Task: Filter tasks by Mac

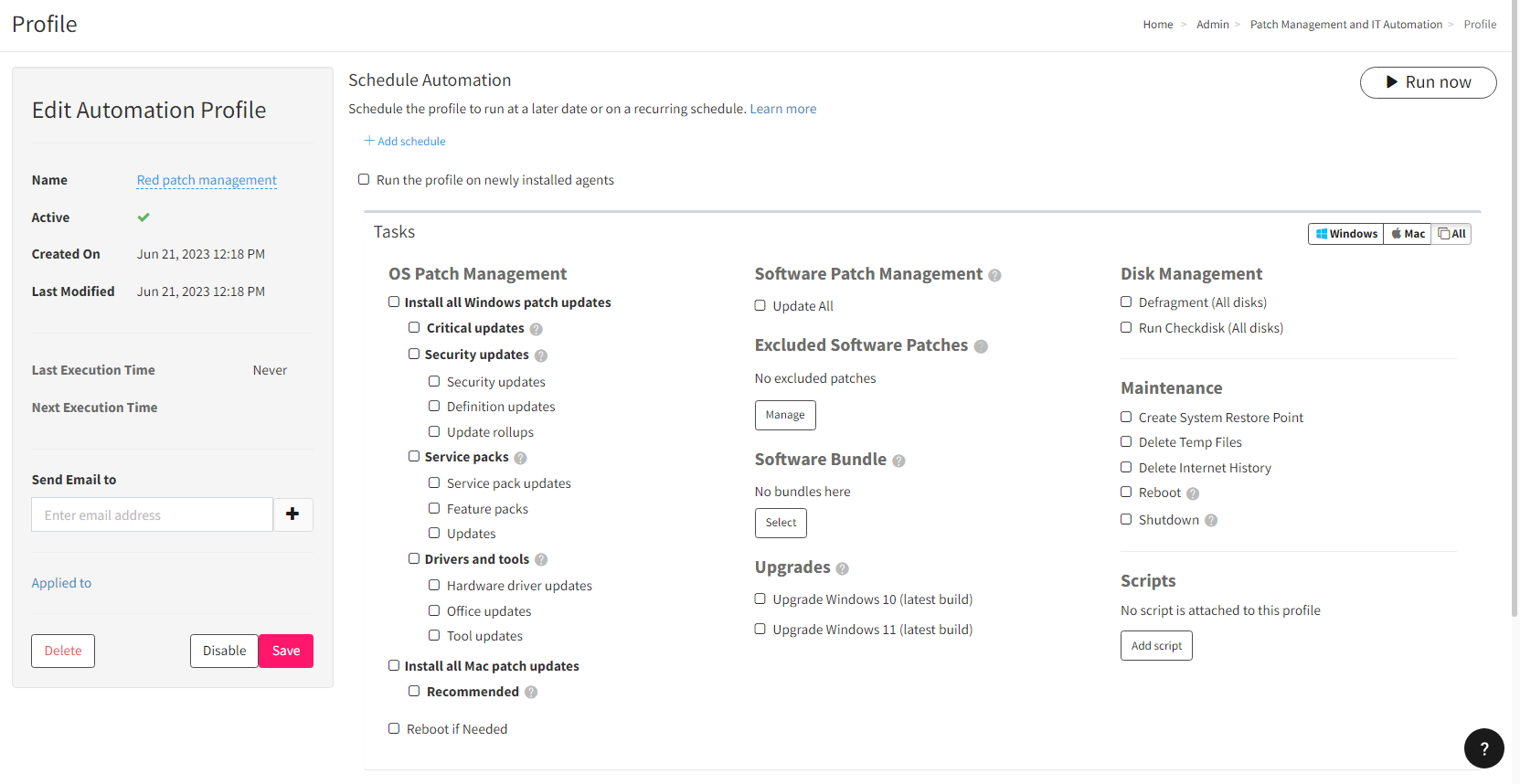Action: click(x=1408, y=234)
